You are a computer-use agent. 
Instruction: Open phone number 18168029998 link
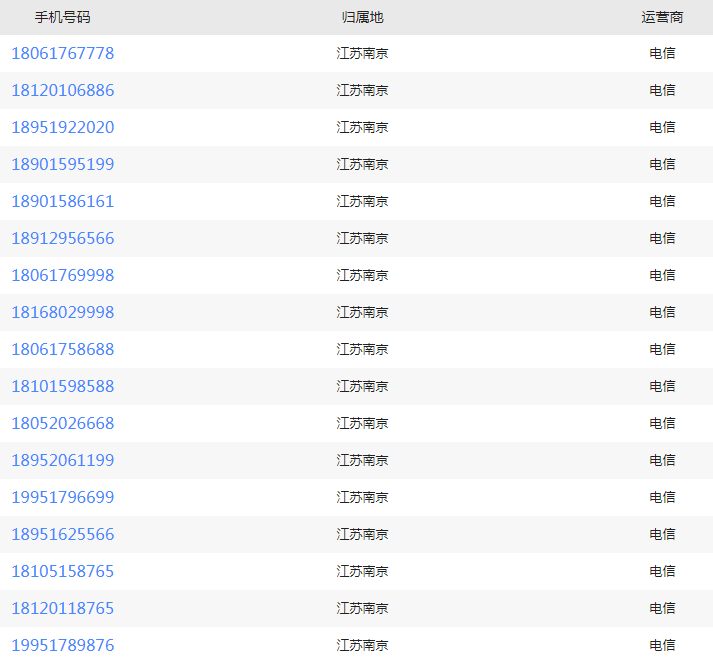click(63, 312)
